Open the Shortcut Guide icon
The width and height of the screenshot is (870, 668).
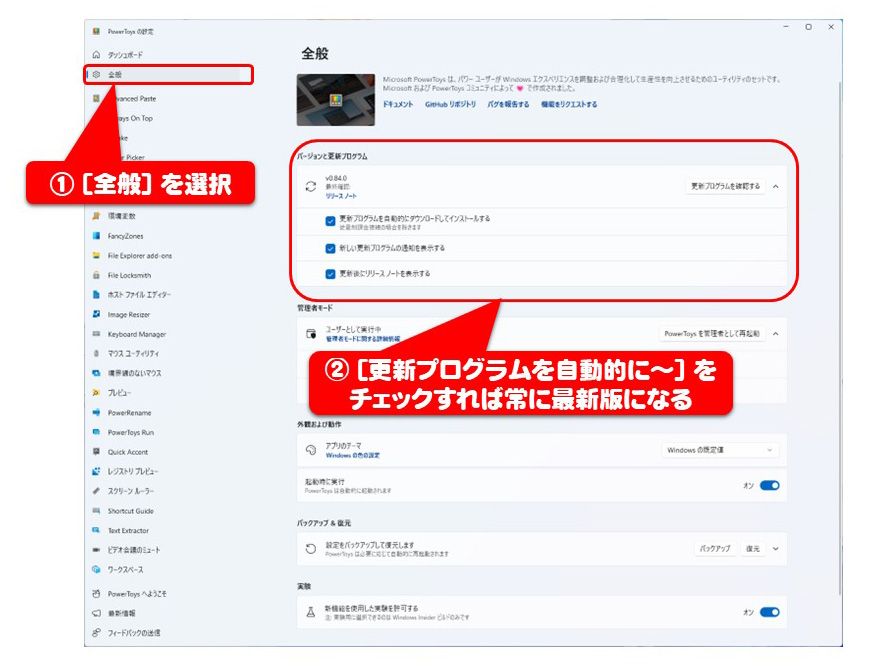(97, 510)
